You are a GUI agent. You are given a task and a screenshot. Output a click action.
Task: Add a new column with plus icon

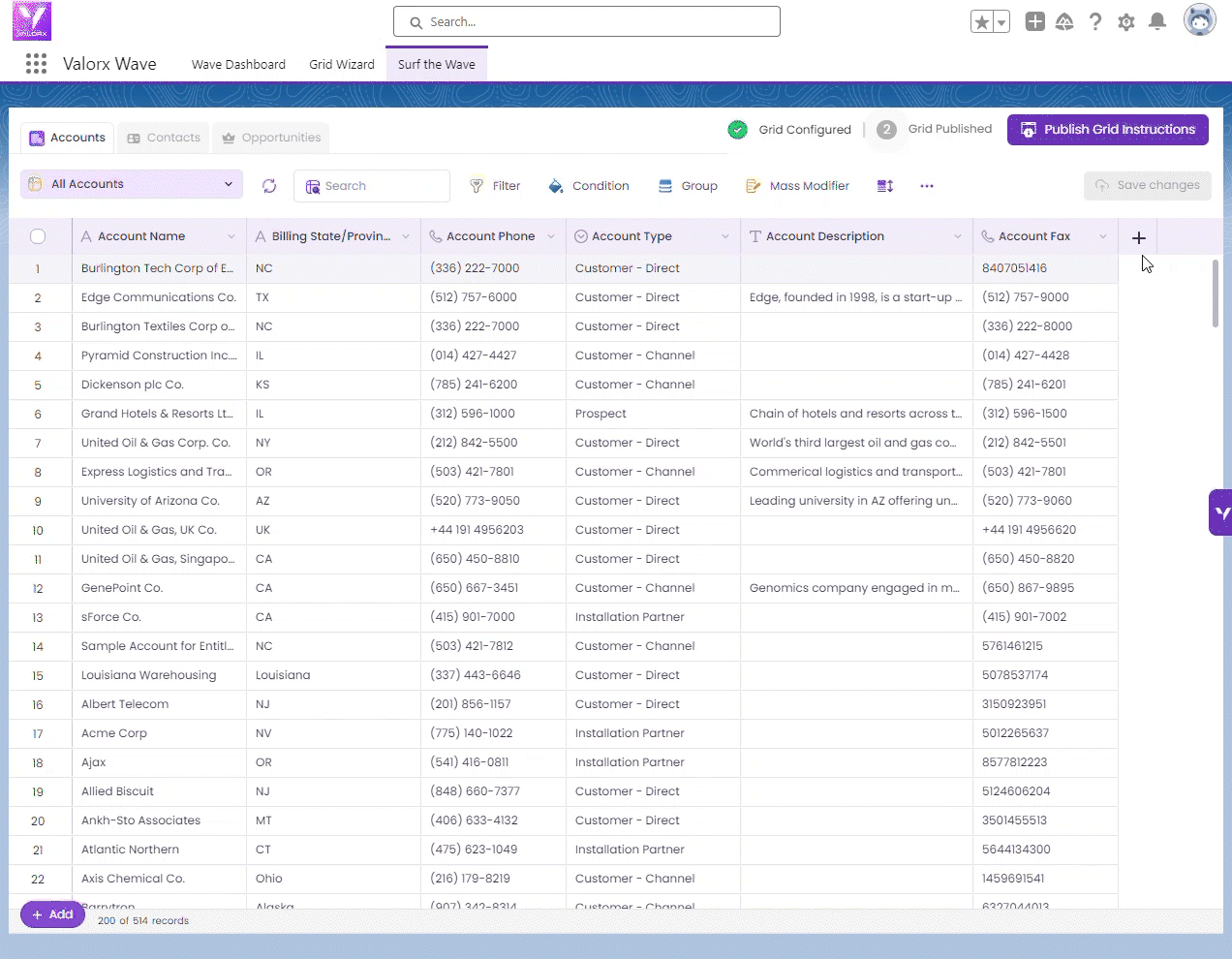pyautogui.click(x=1138, y=237)
